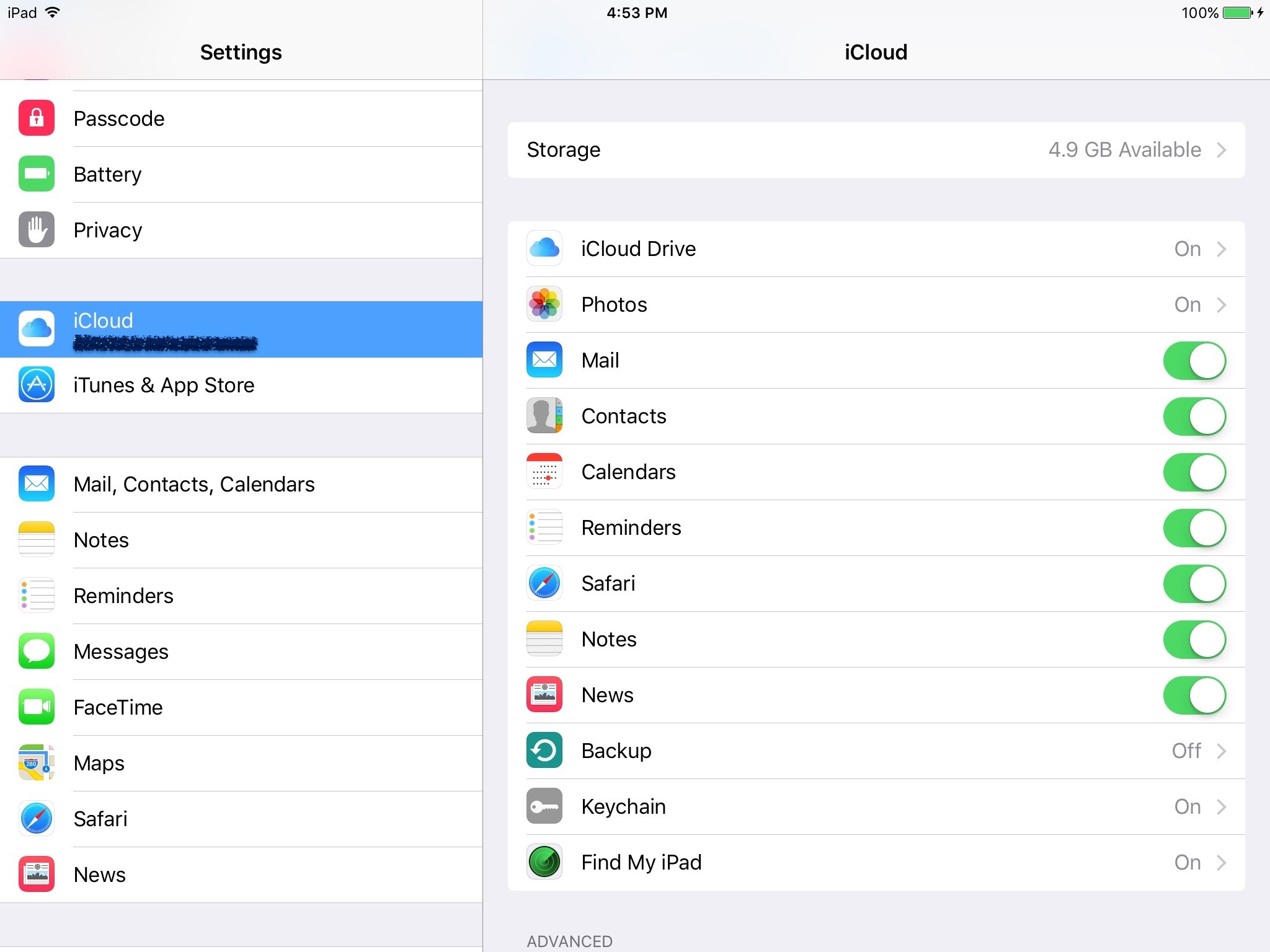Tap the green Battery icon
This screenshot has height=952, width=1270.
click(x=37, y=174)
